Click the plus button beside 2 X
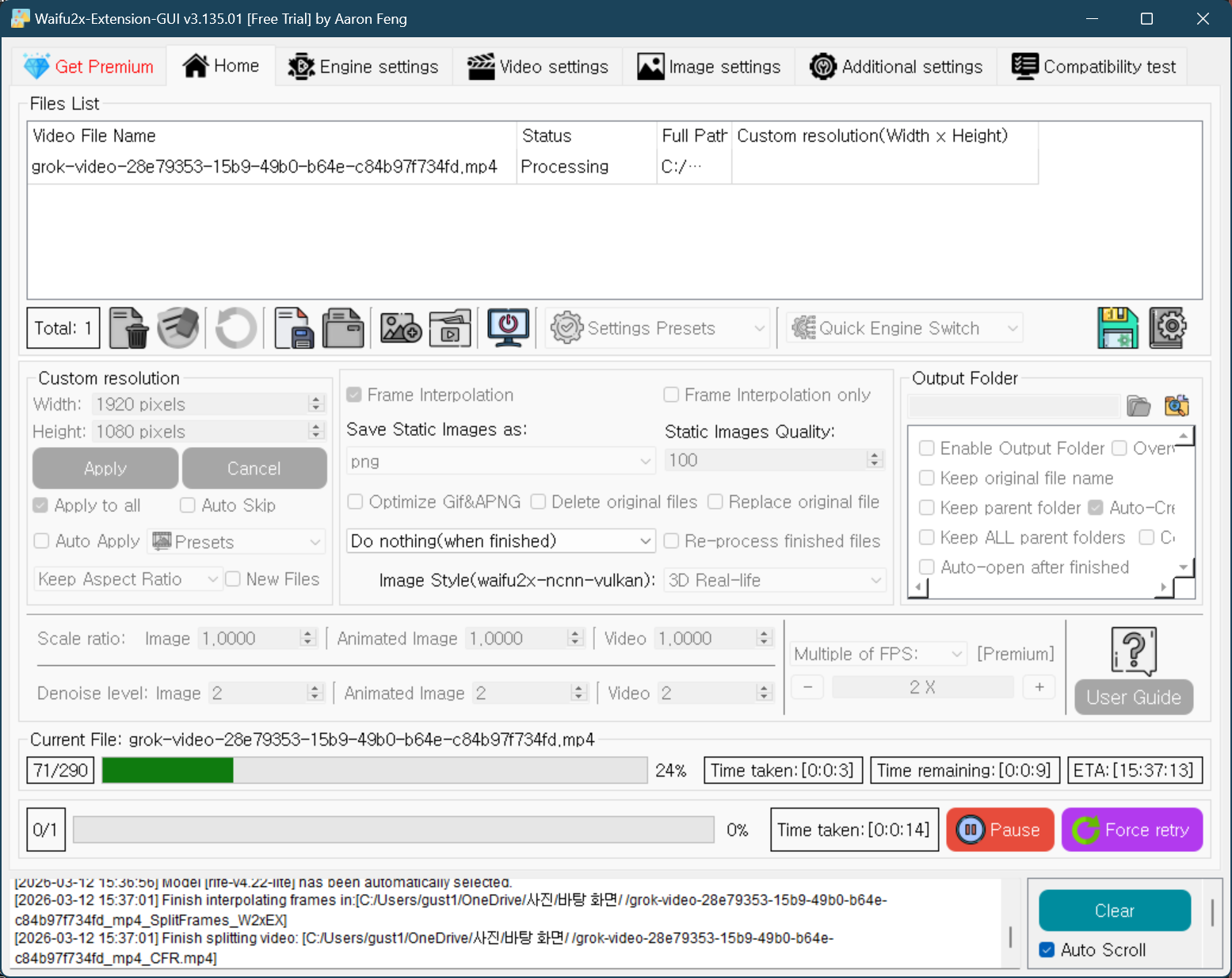 1039,687
